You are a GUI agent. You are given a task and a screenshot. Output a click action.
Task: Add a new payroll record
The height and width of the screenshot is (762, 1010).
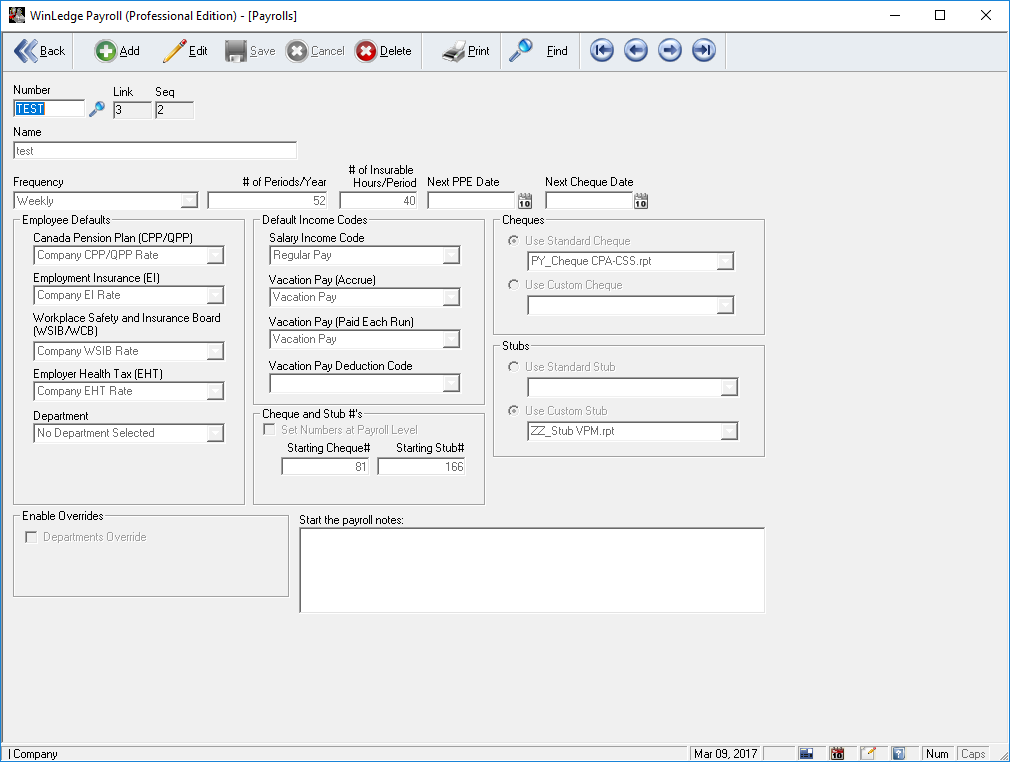(106, 51)
